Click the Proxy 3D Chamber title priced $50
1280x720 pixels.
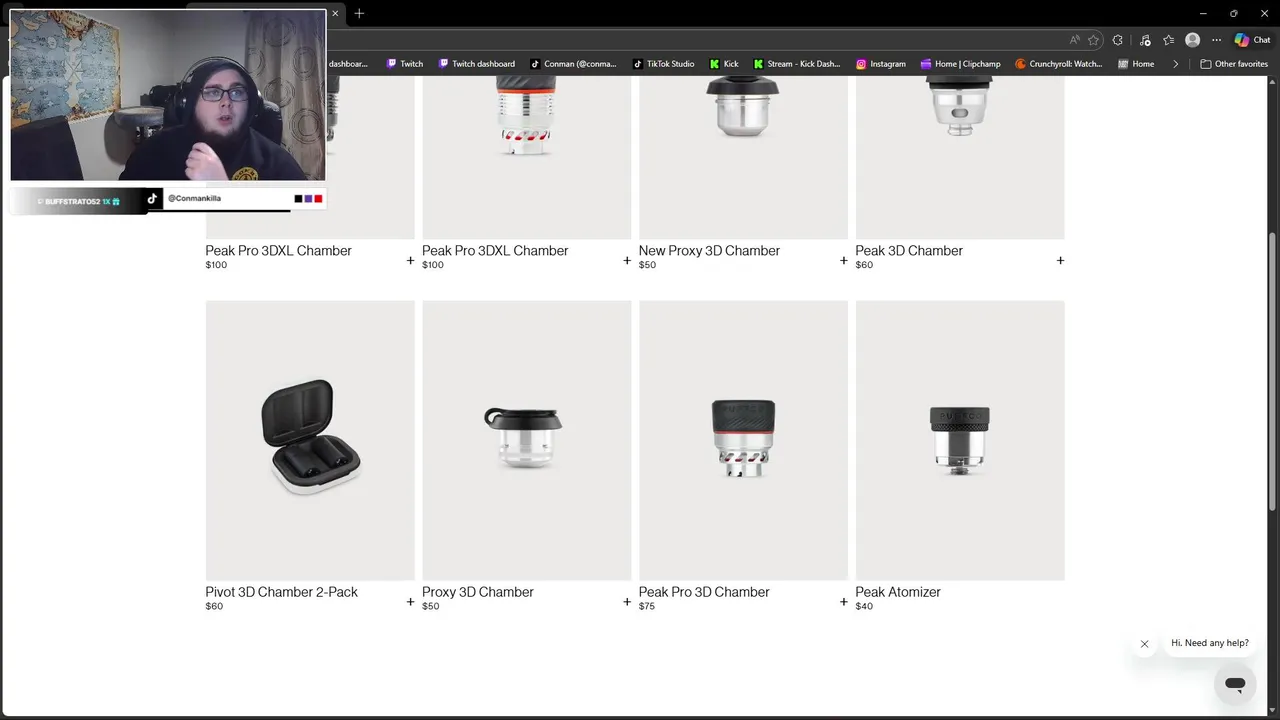click(x=478, y=592)
